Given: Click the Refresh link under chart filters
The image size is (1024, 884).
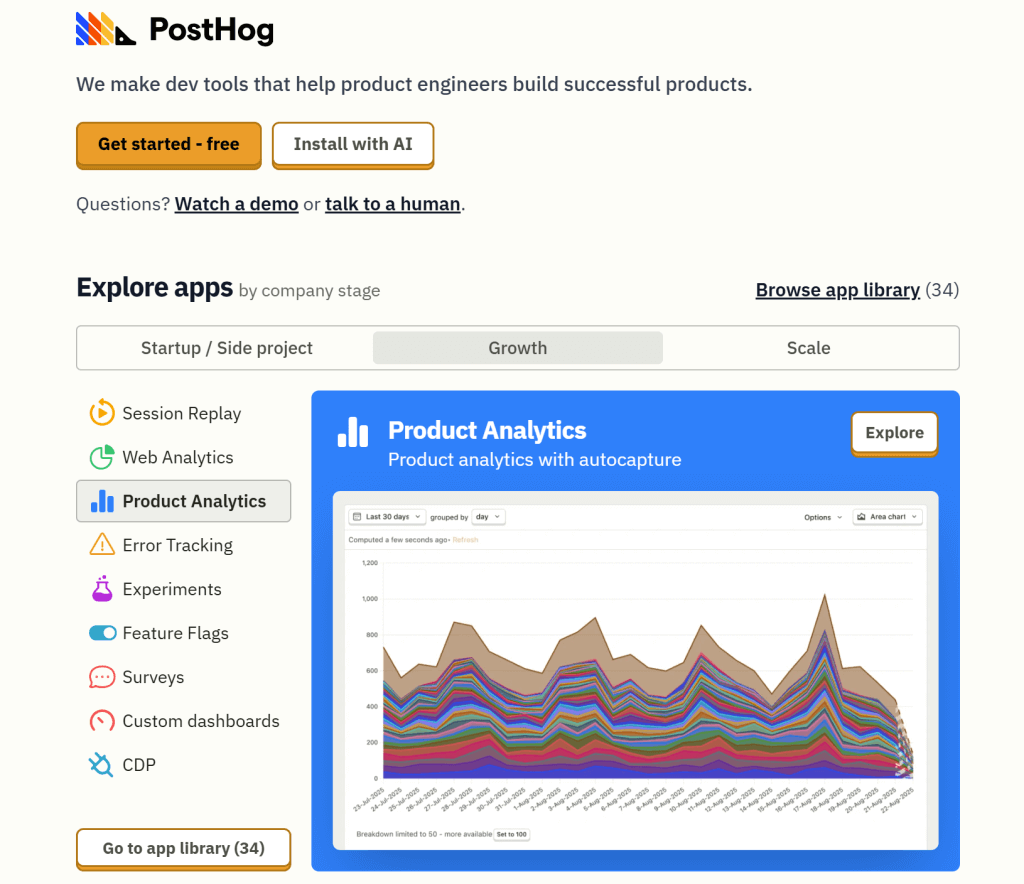Looking at the screenshot, I should coord(465,540).
